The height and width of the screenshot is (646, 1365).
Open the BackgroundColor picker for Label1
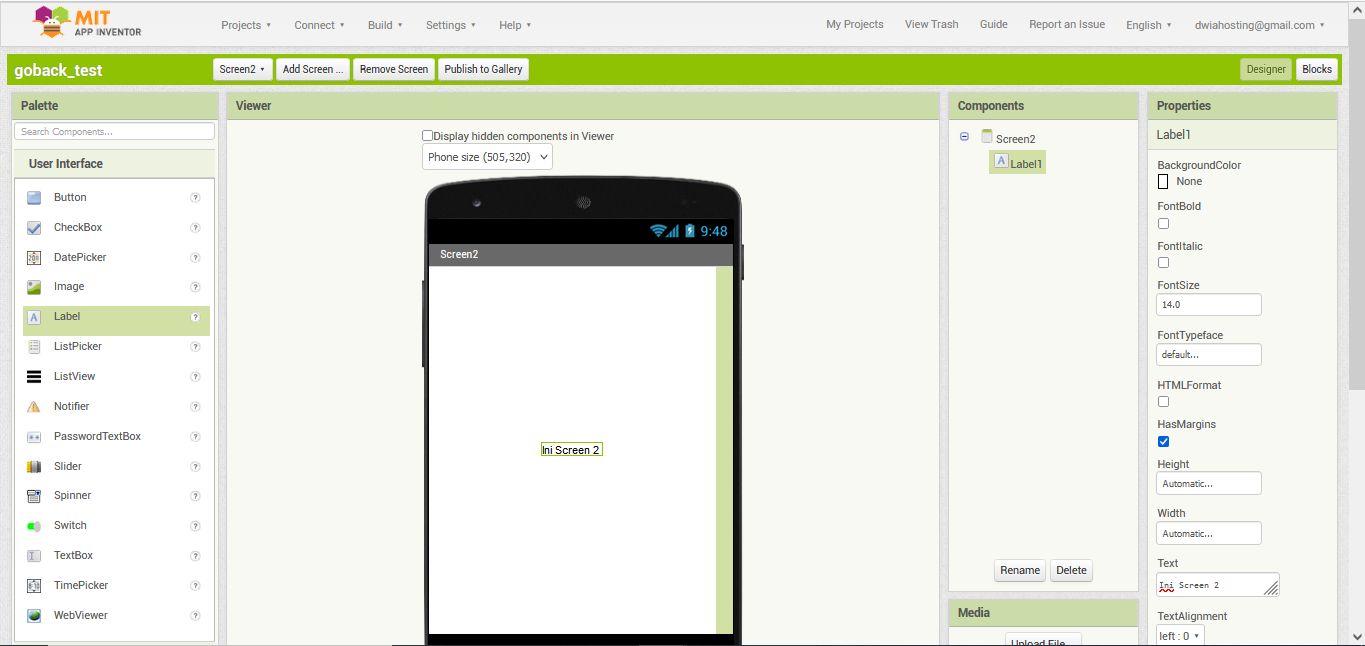click(1163, 181)
